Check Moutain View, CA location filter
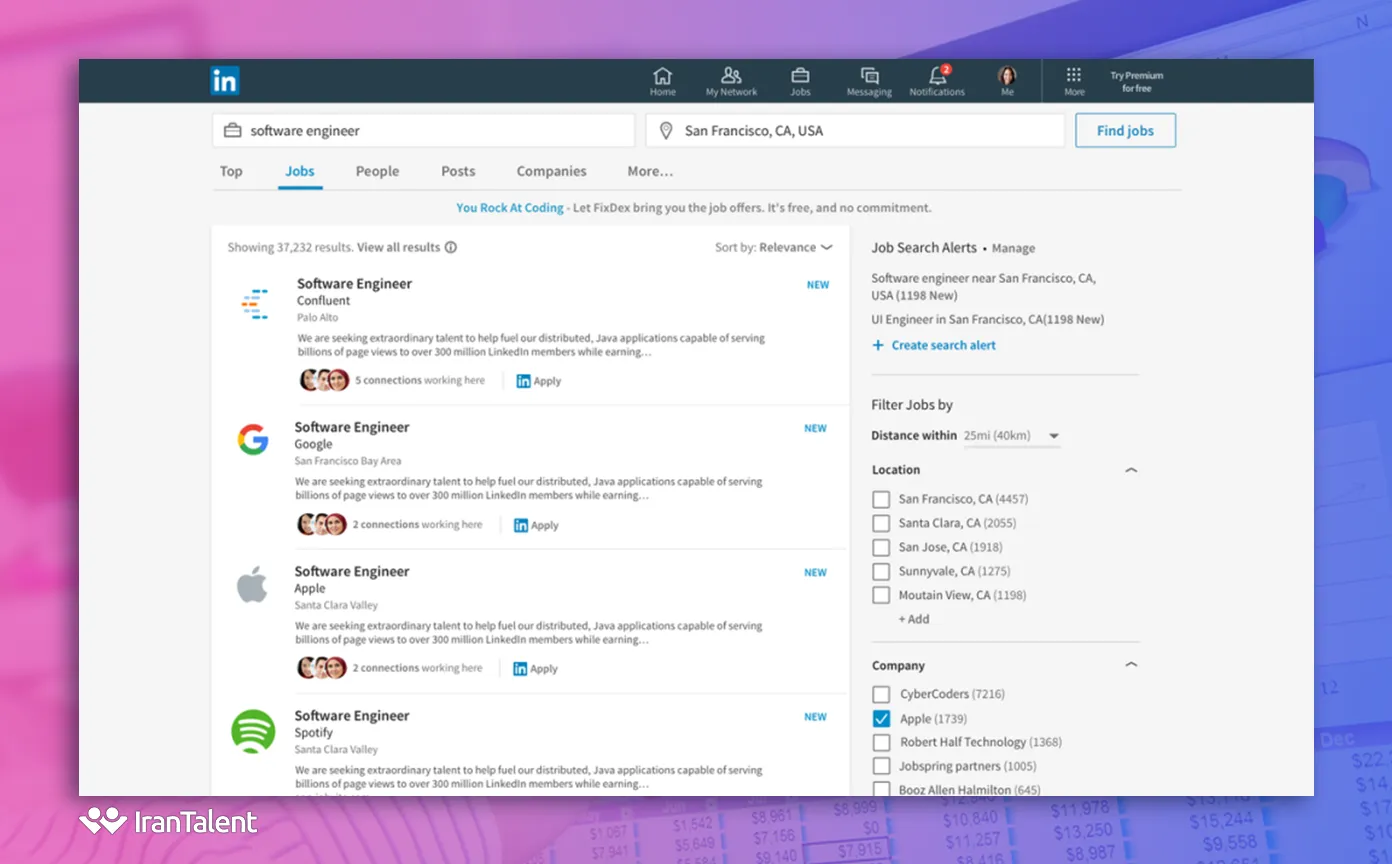The width and height of the screenshot is (1392, 864). pyautogui.click(x=881, y=595)
